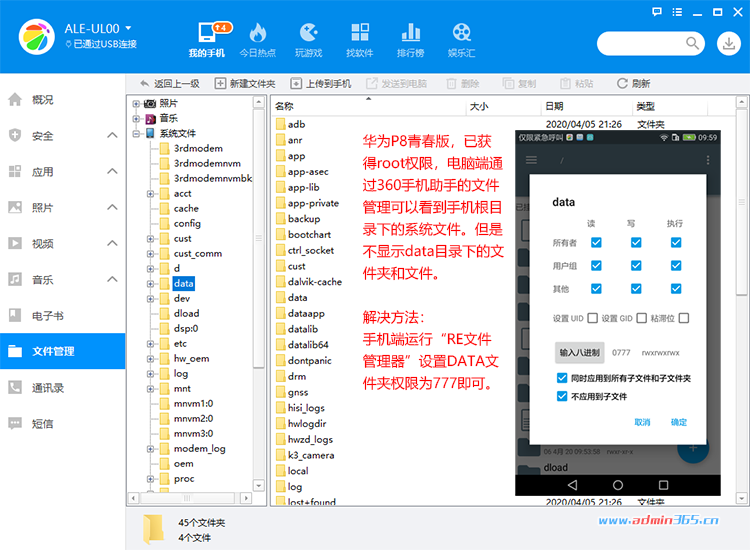Select the hisi_logs folder in file list
750x550 pixels.
(x=306, y=408)
